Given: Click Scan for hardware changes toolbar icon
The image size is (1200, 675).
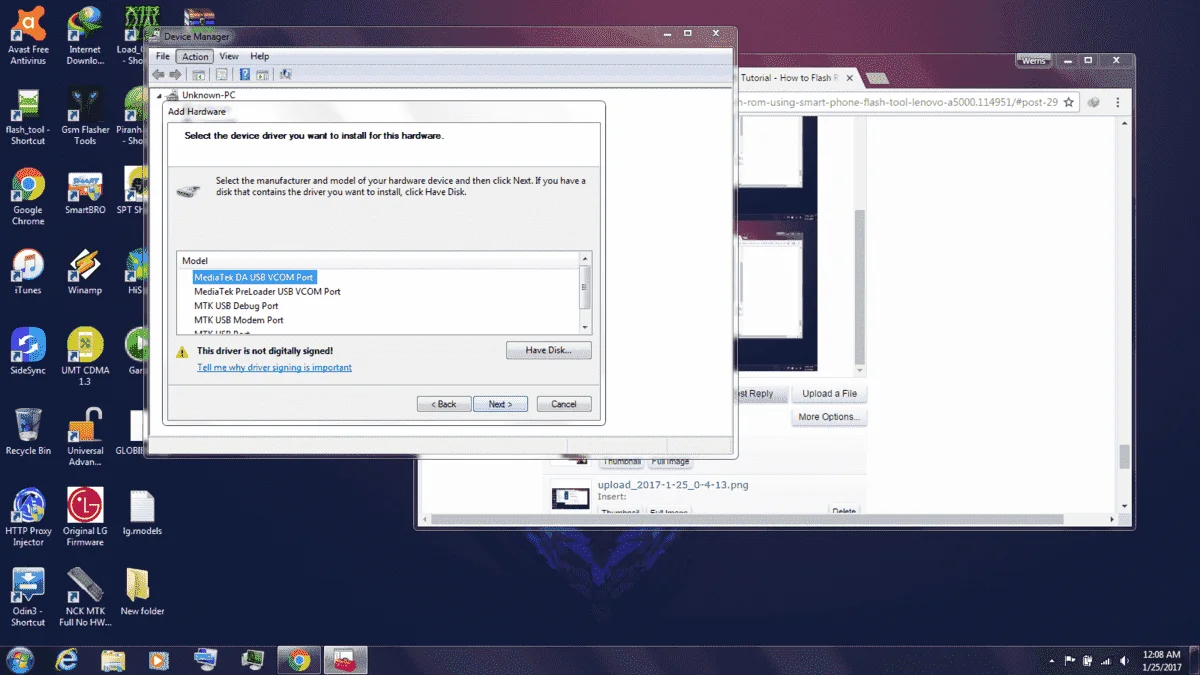Looking at the screenshot, I should coord(285,74).
